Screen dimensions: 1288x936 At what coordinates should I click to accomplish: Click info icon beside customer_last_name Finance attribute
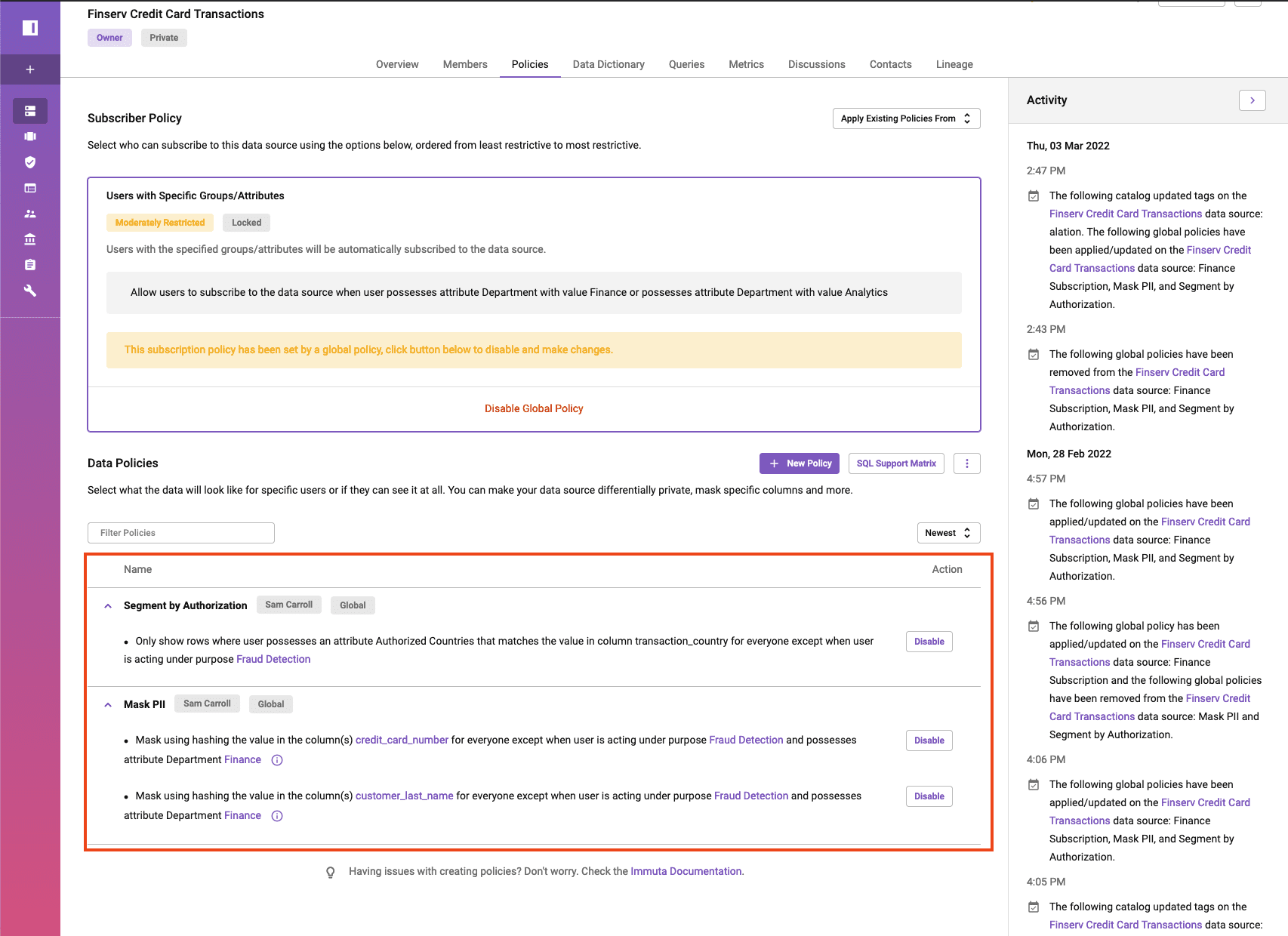click(x=277, y=816)
